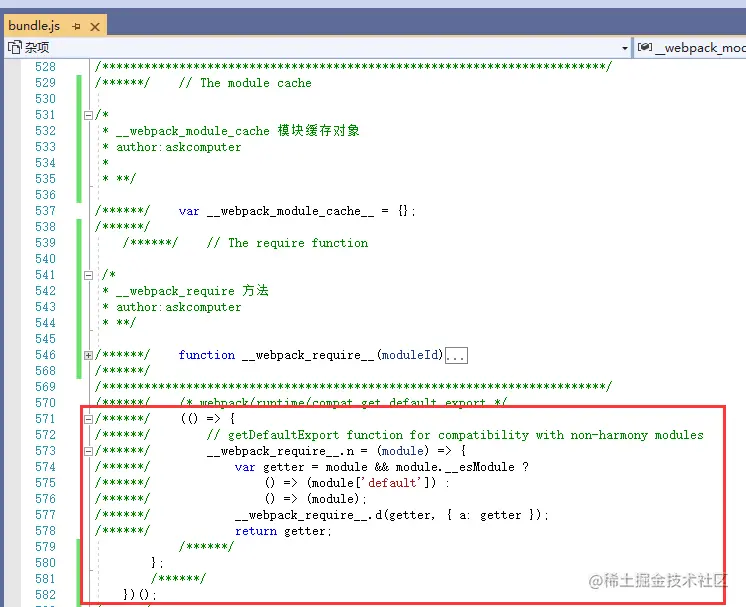Click the member icon beside __webpack_mod

[645, 47]
